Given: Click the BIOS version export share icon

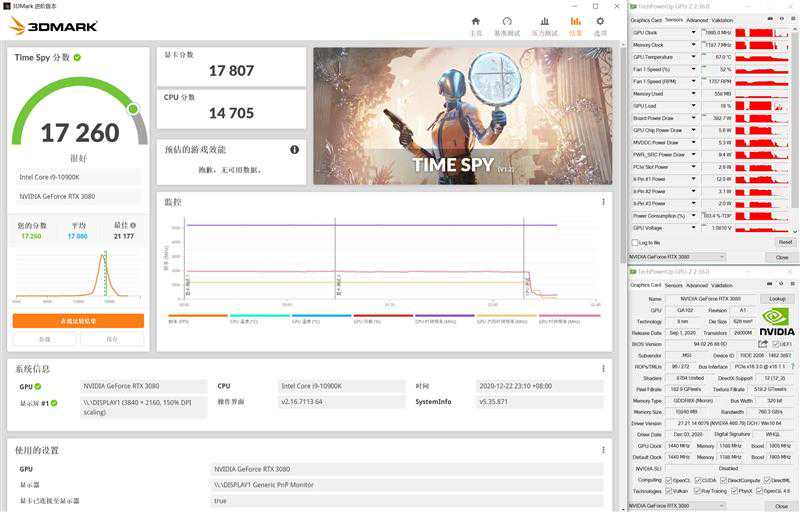Looking at the screenshot, I should click(763, 344).
